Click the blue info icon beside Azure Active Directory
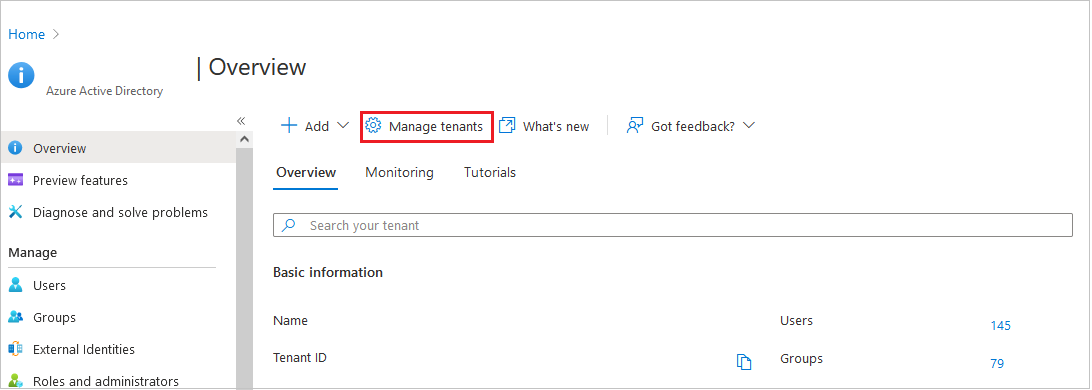 [21, 75]
